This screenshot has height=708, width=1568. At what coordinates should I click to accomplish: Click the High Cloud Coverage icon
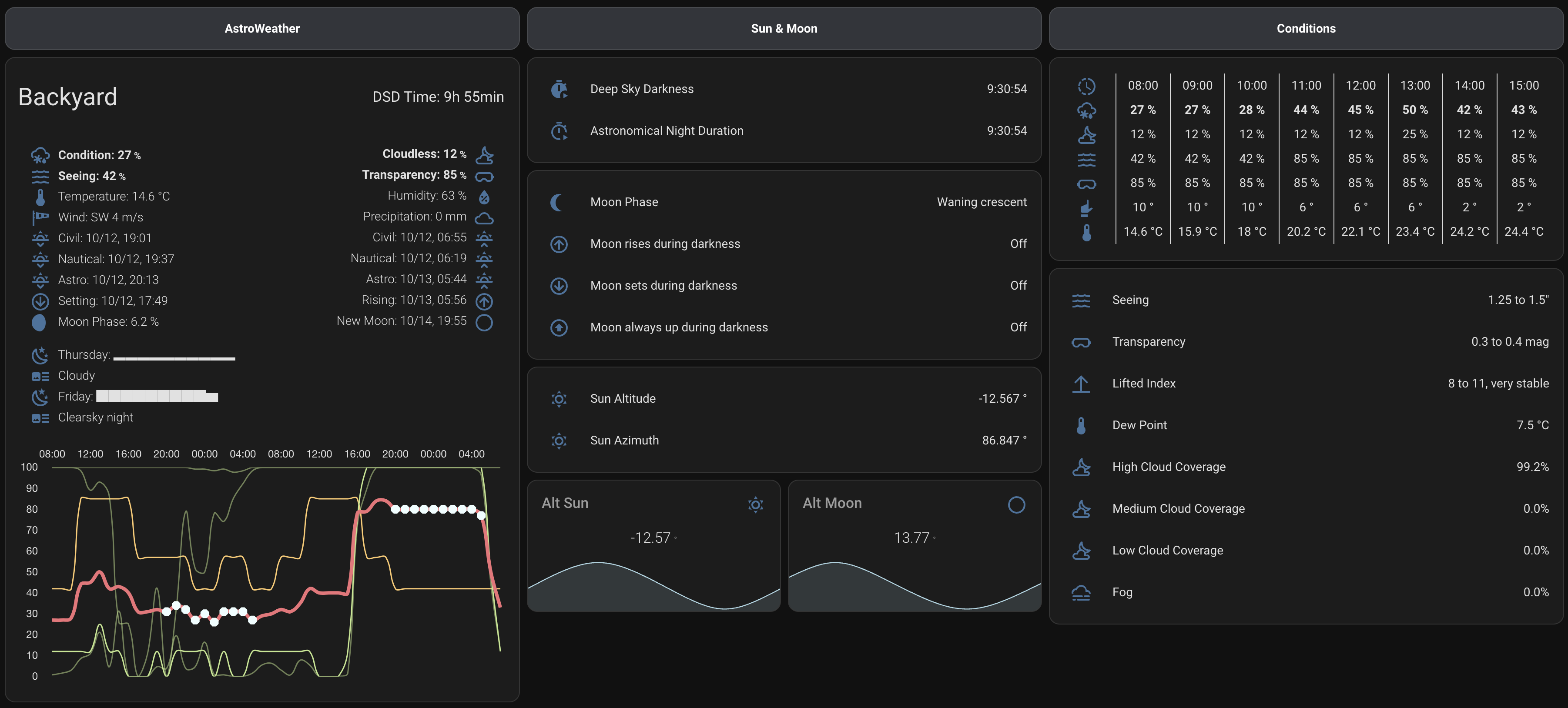point(1081,467)
